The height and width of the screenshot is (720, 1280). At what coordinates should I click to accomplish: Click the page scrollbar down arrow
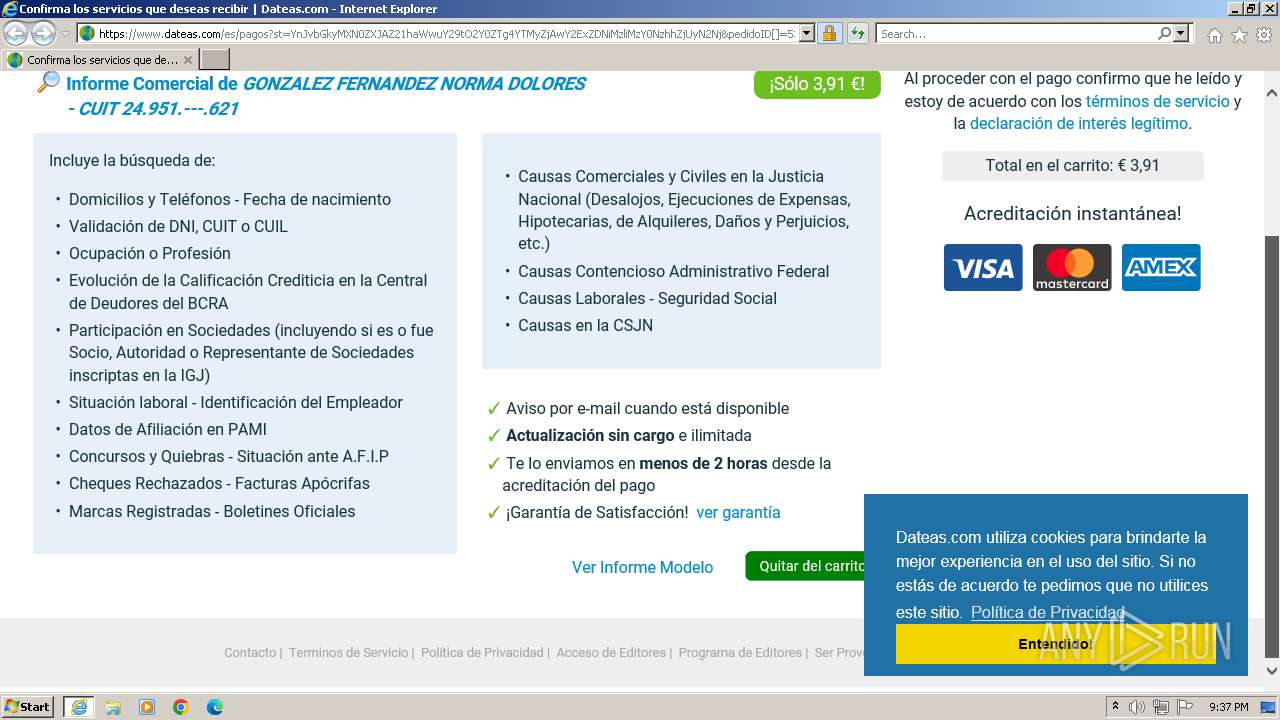[1272, 671]
